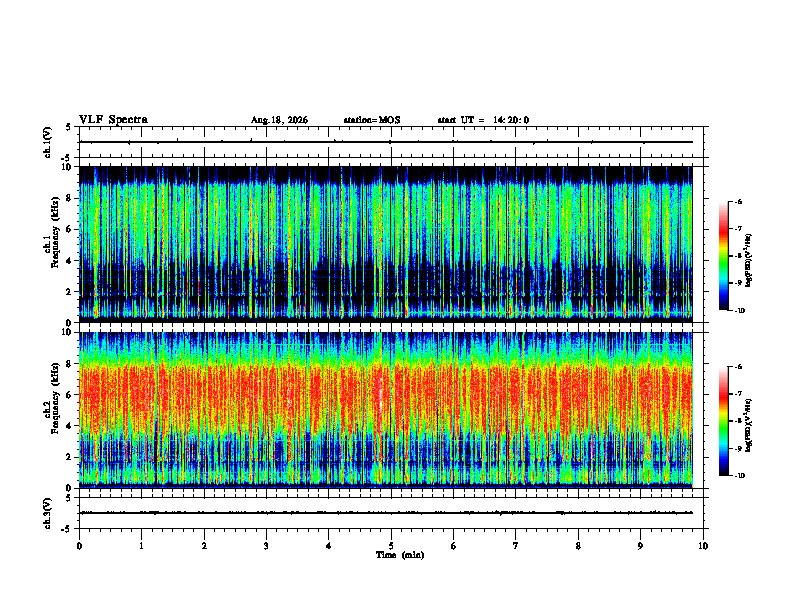Select the date text 'Aug.18, 2026'

tap(279, 120)
